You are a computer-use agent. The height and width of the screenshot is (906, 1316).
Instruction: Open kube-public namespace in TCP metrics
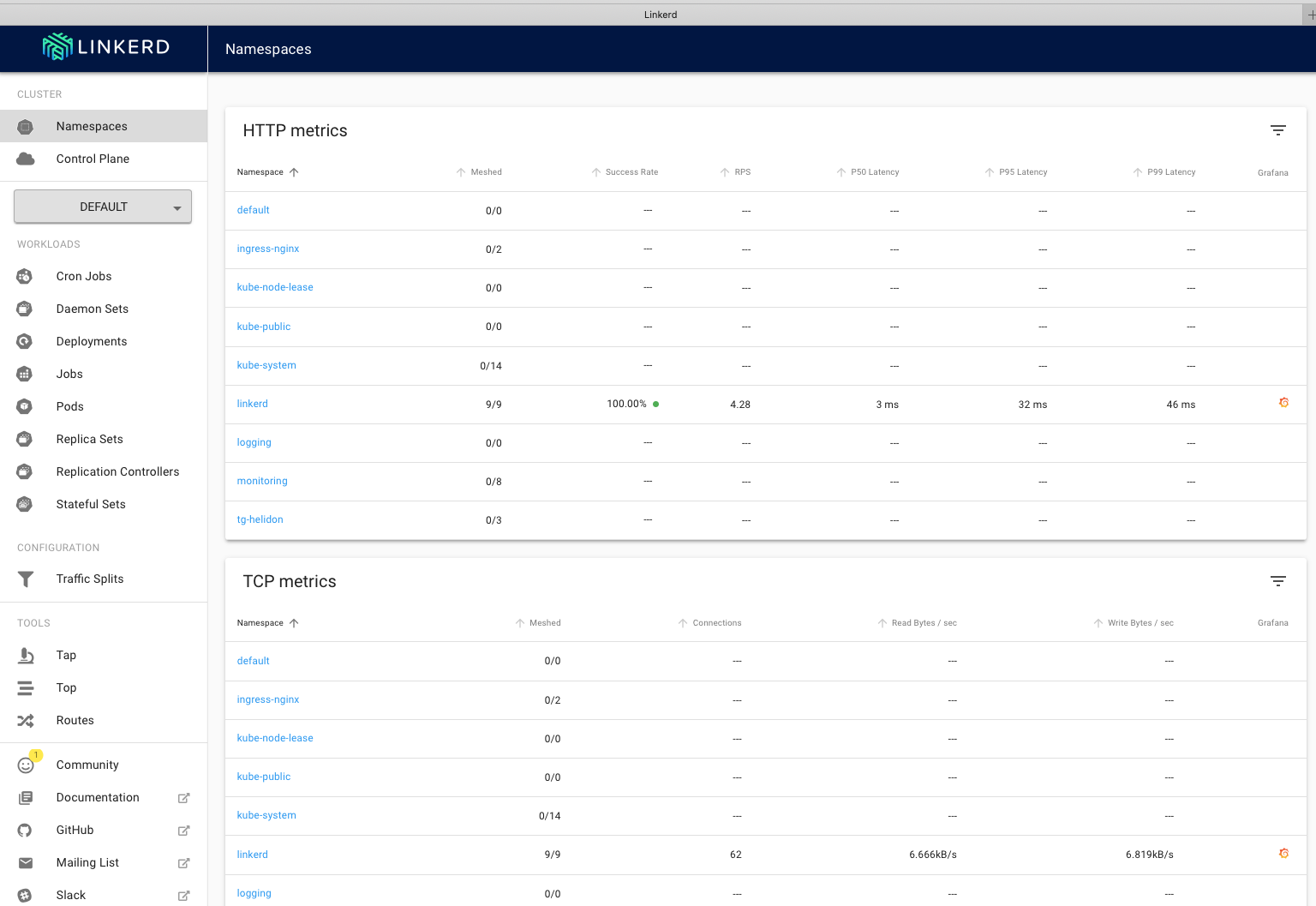pyautogui.click(x=264, y=777)
